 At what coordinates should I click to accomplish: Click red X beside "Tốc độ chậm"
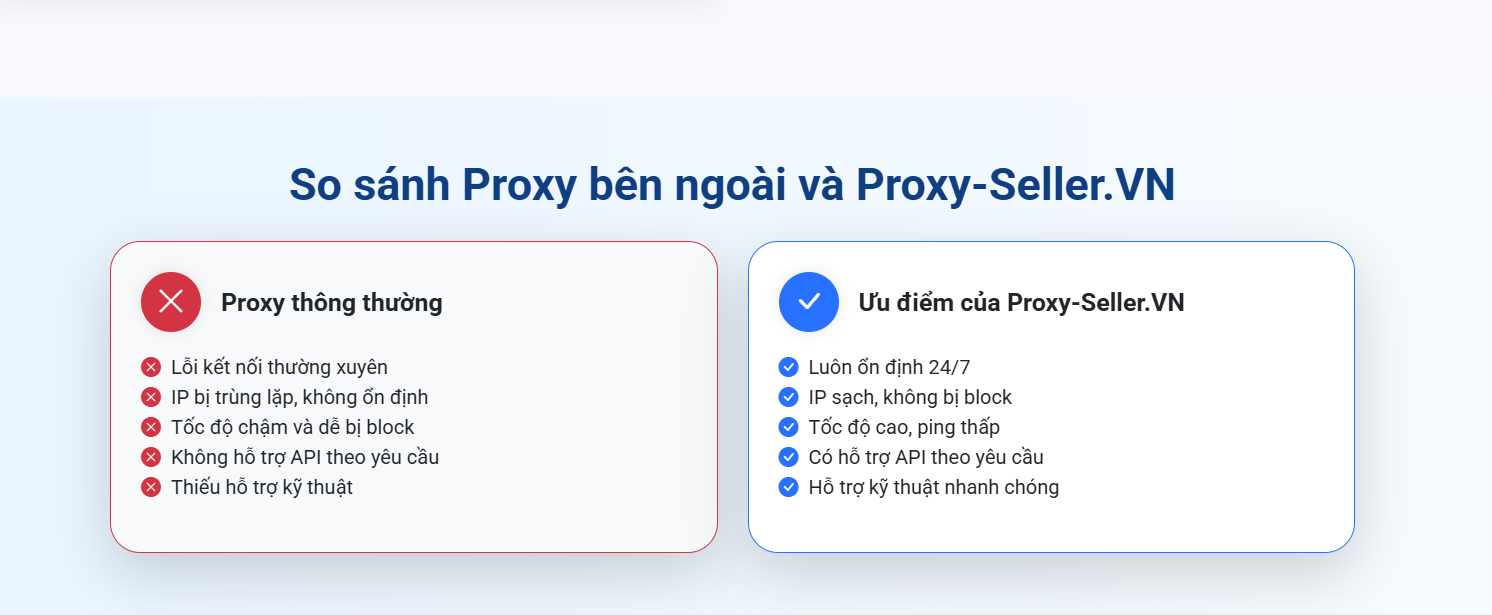(151, 427)
